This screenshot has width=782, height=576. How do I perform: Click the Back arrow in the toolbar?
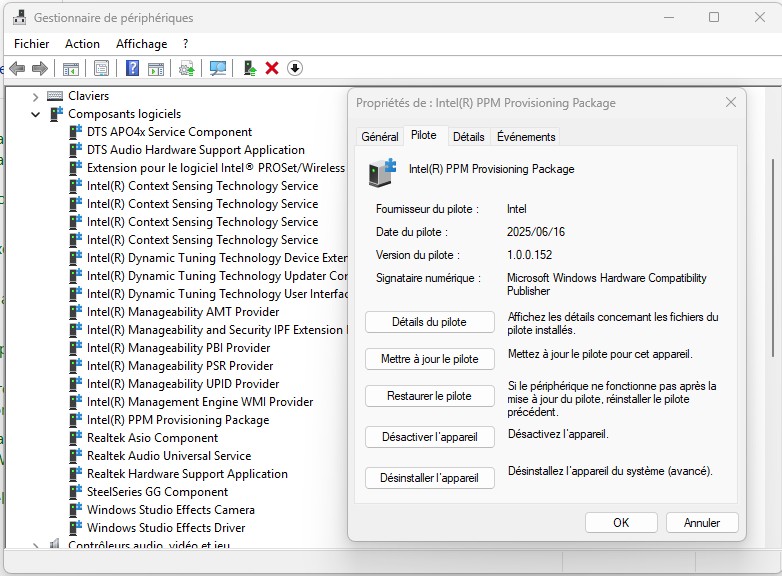click(x=17, y=68)
